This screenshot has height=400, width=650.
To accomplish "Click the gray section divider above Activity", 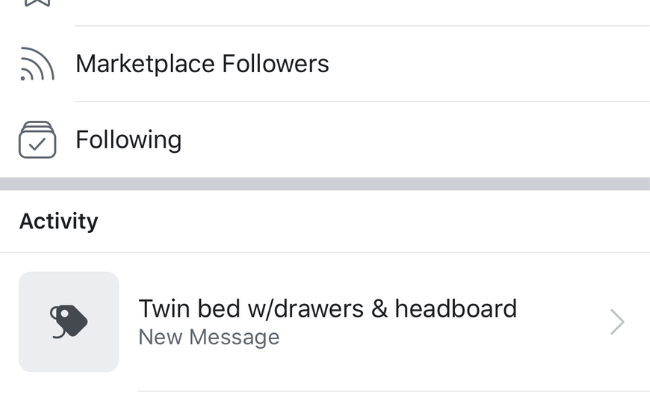I will tap(325, 184).
